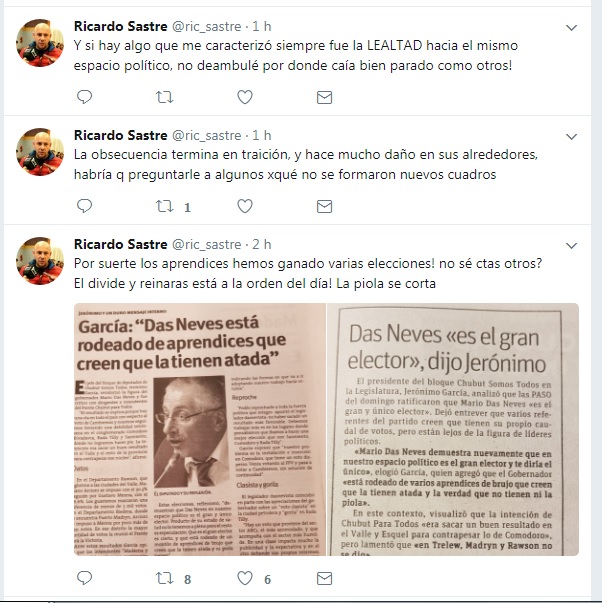Screen dimensions: 602x603
Task: Open the 2 h timestamp of third tweet
Action: [x=262, y=244]
